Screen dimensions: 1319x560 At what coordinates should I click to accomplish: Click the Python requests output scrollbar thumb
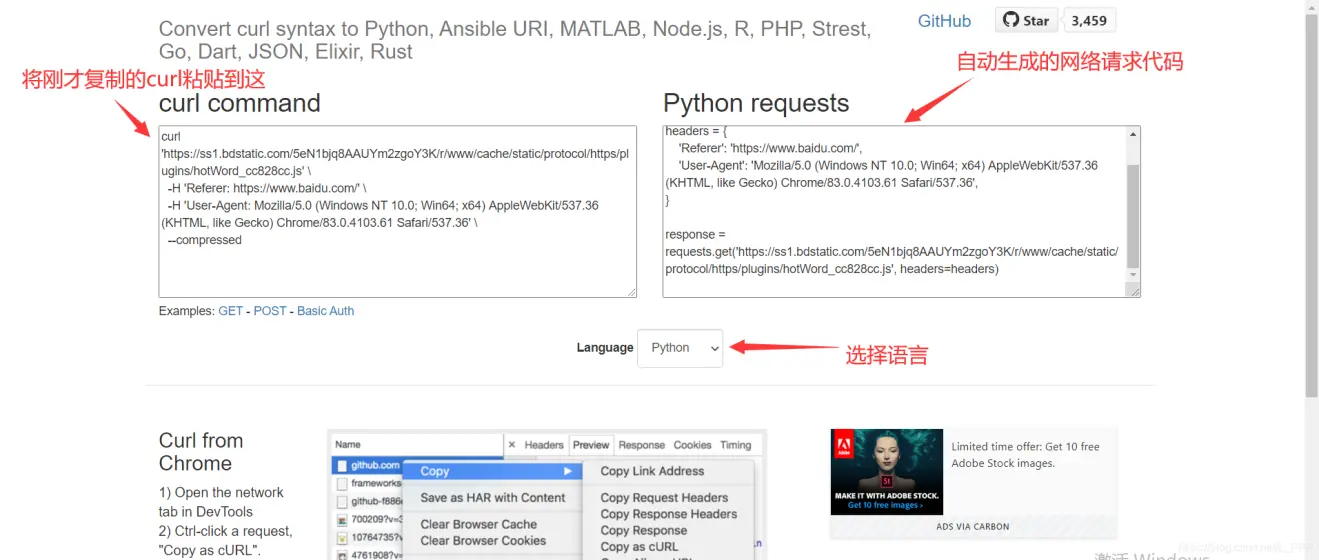pos(1132,215)
